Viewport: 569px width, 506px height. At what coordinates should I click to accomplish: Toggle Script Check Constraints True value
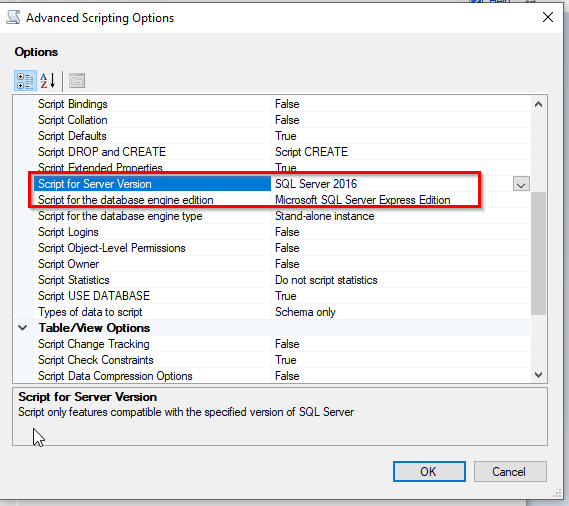286,360
